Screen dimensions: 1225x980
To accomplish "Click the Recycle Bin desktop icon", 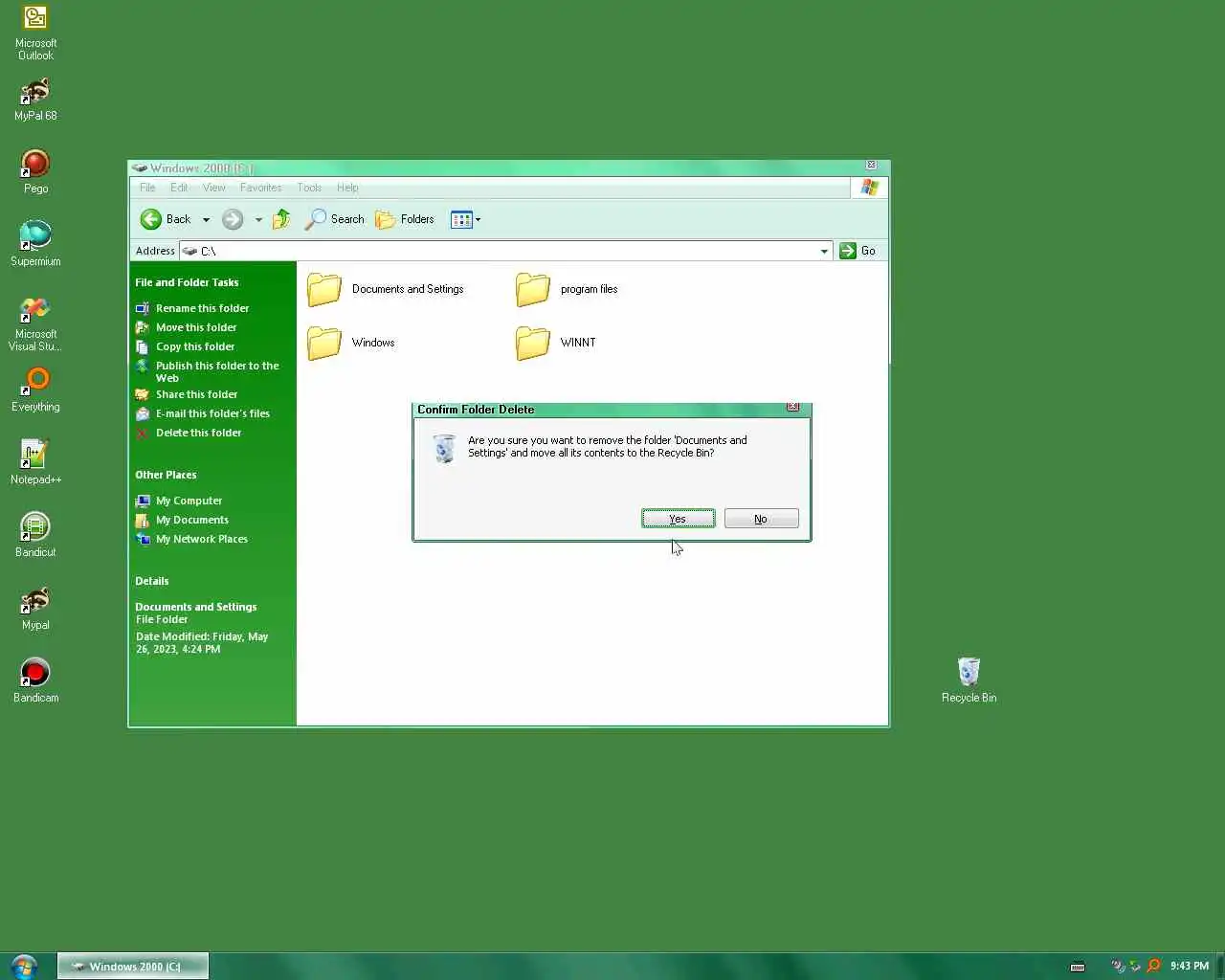I will point(969,680).
